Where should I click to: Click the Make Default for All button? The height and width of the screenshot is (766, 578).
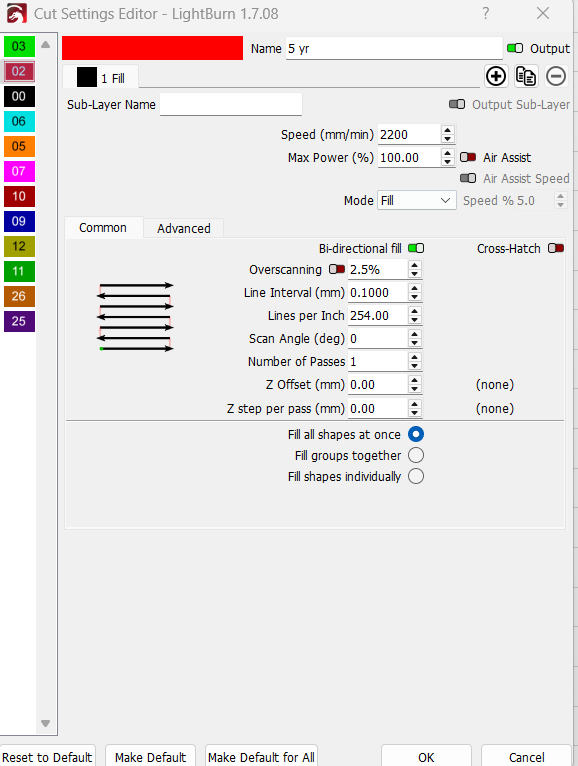[261, 757]
